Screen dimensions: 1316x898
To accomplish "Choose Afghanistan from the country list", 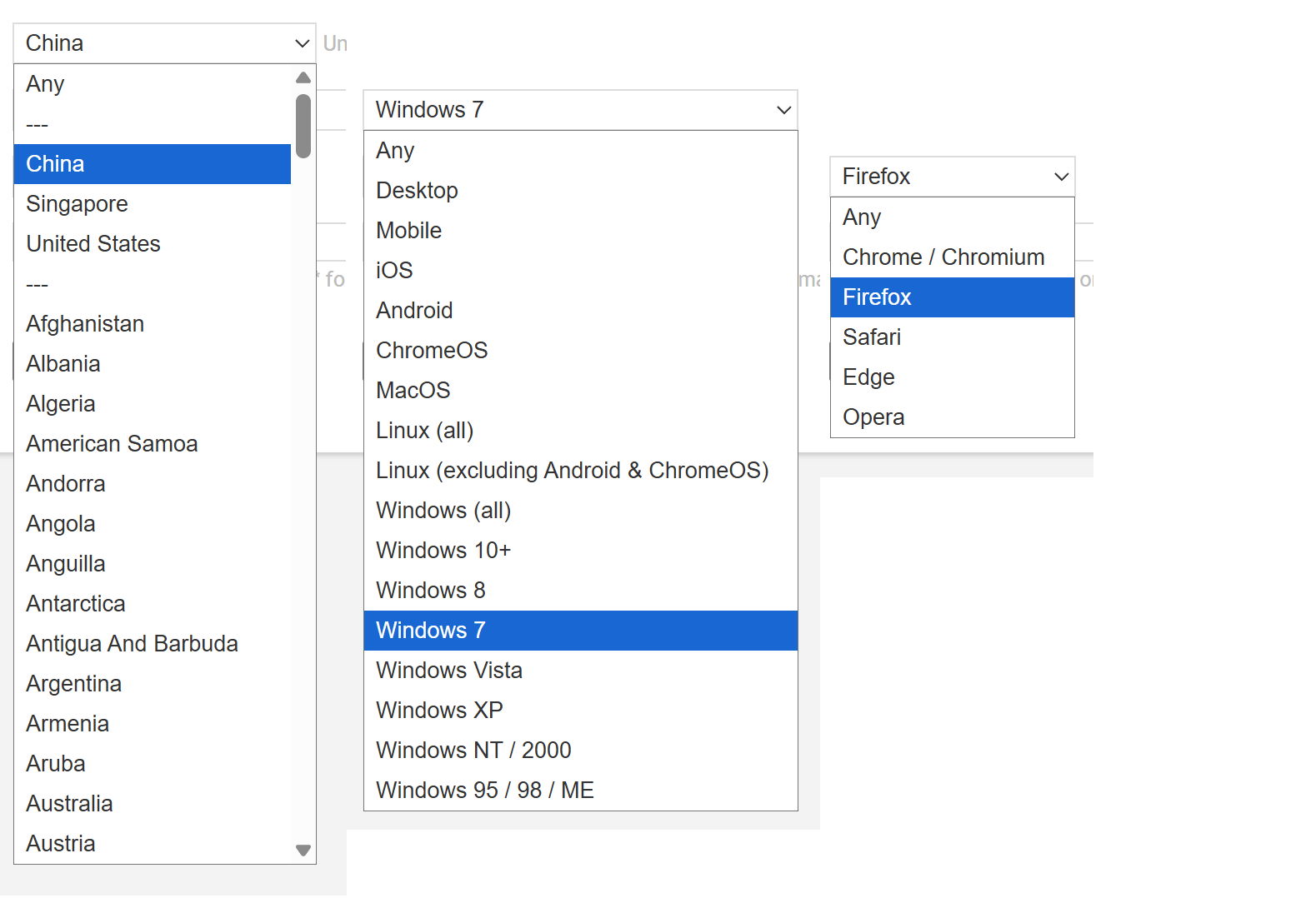I will point(153,324).
